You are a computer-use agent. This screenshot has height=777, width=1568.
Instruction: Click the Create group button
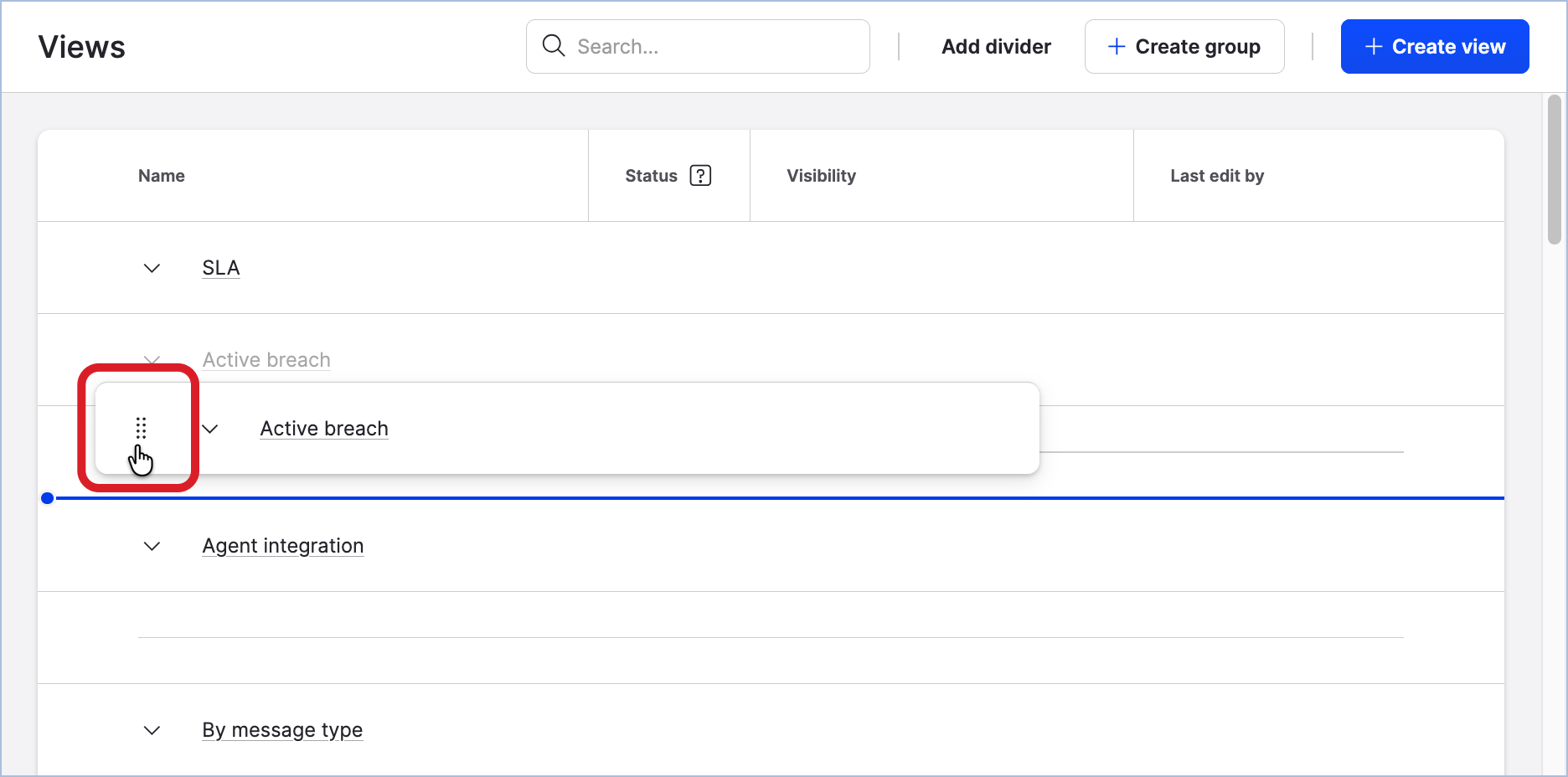[1184, 47]
